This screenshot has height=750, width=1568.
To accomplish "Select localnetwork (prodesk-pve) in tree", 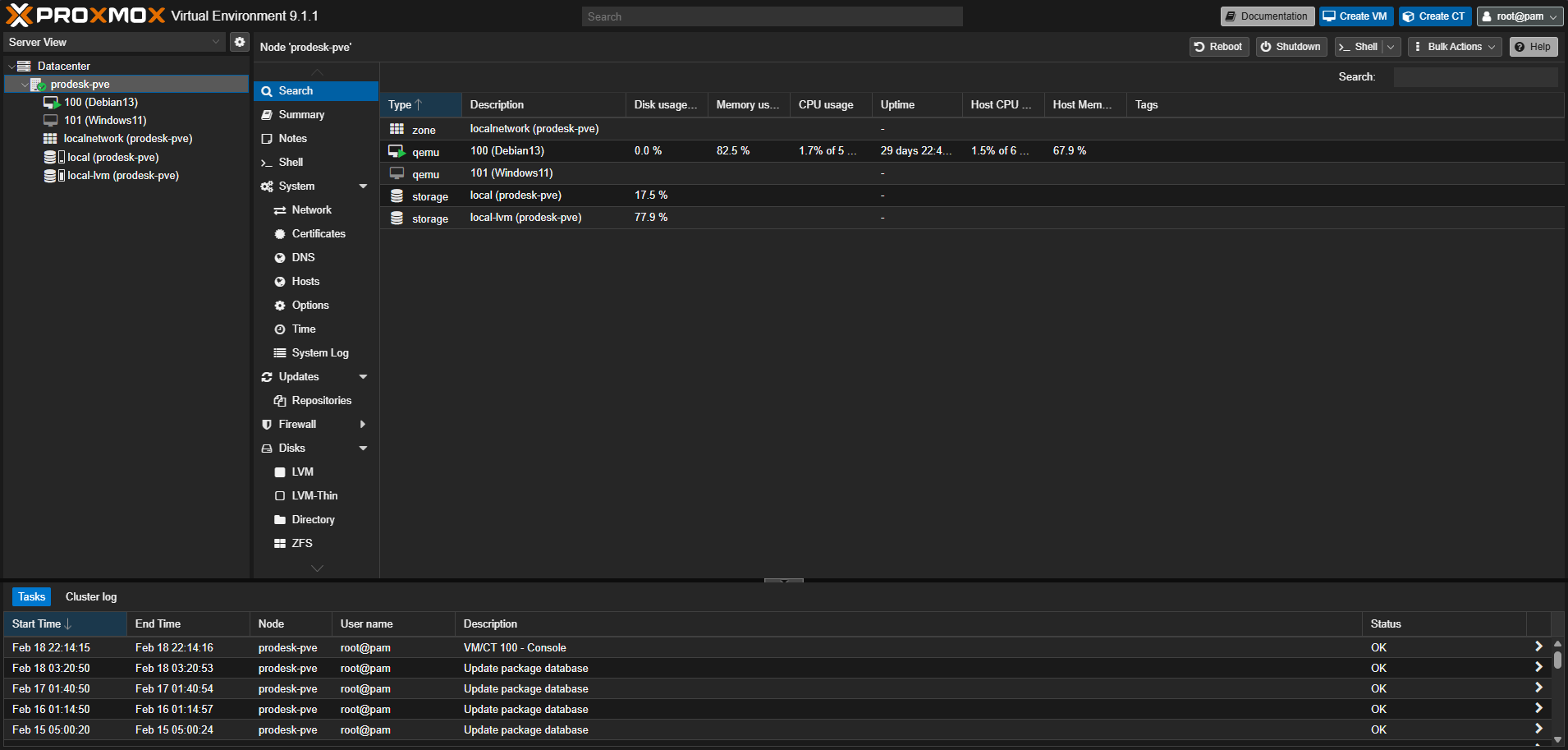I will [x=128, y=138].
